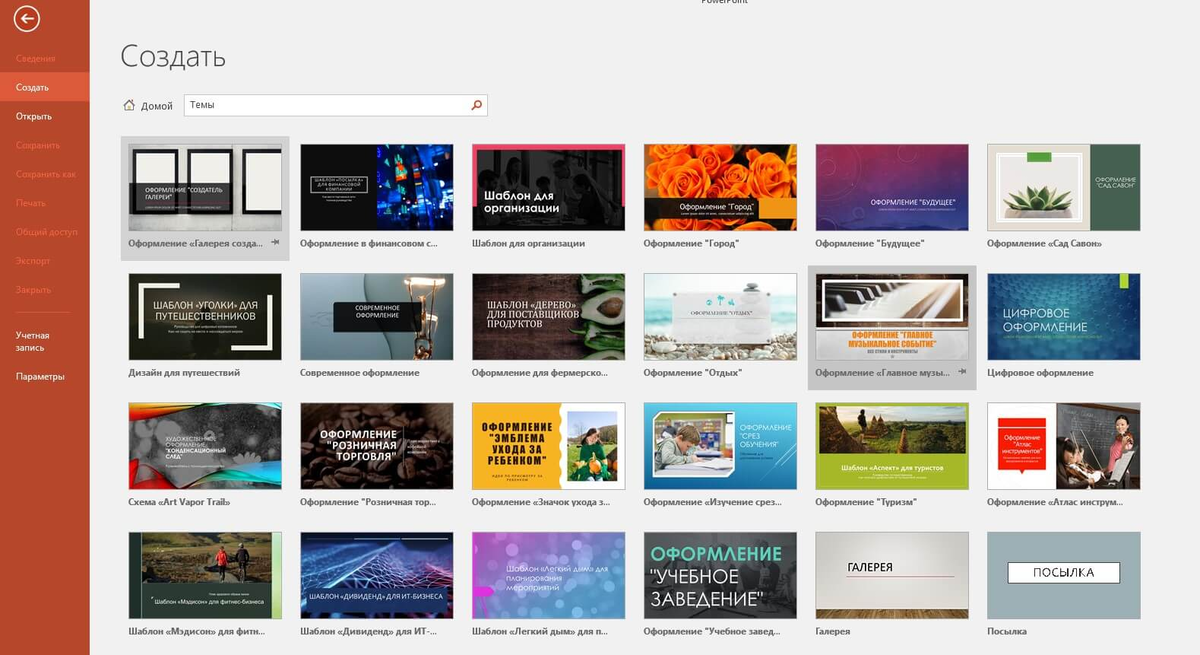
Task: Open Параметры in the sidebar
Action: 40,376
